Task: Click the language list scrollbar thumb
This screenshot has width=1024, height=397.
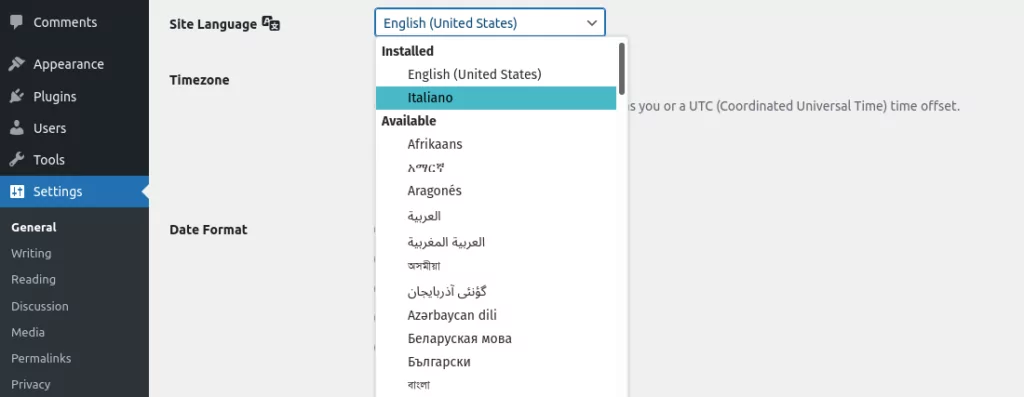Action: pyautogui.click(x=622, y=68)
